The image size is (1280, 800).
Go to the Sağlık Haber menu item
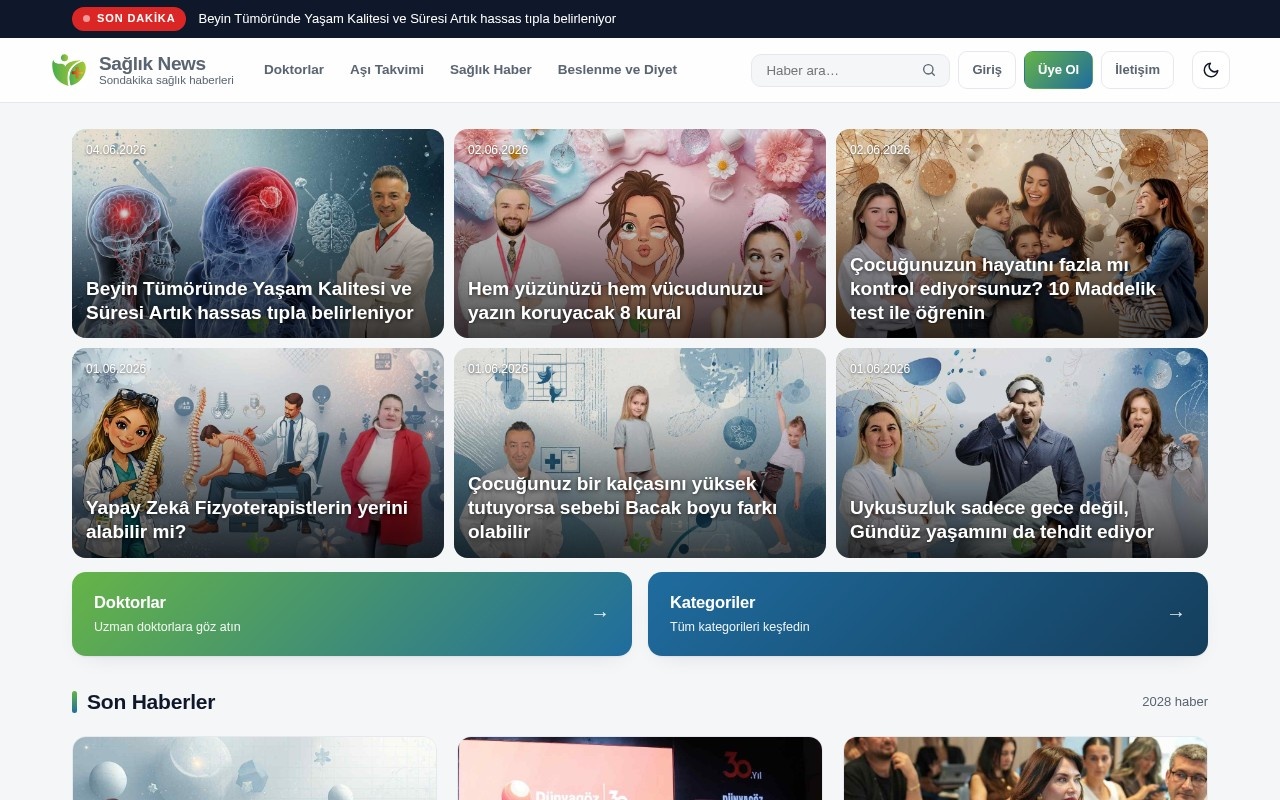point(491,70)
